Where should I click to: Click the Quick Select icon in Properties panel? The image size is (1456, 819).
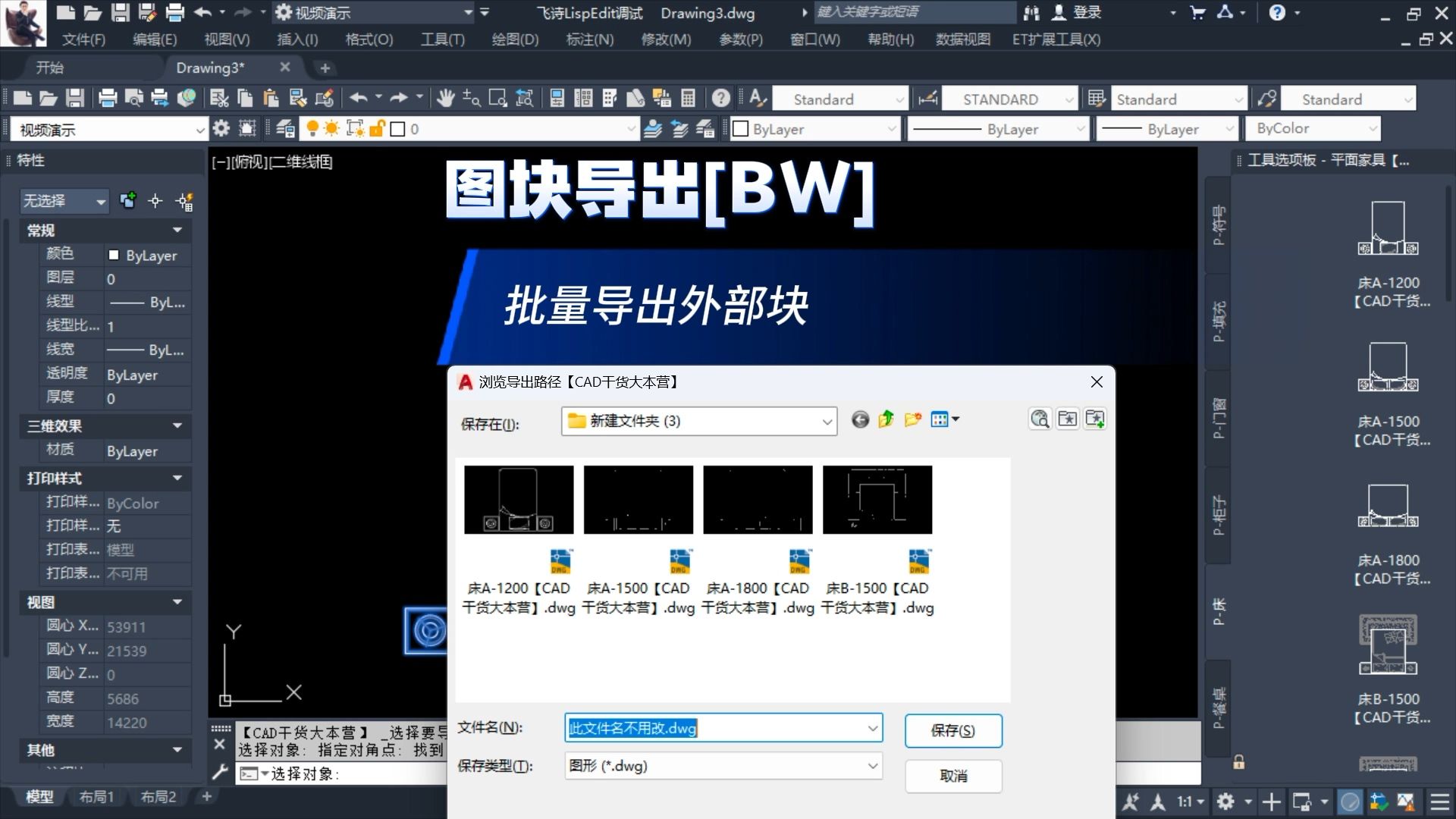[184, 201]
